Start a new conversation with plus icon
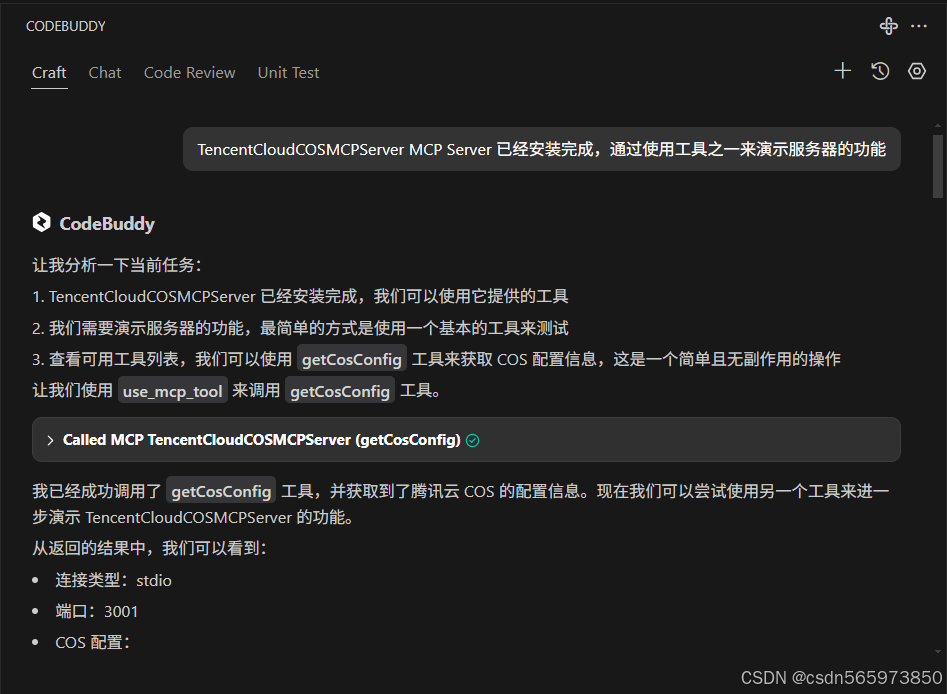Image resolution: width=947 pixels, height=694 pixels. point(843,71)
